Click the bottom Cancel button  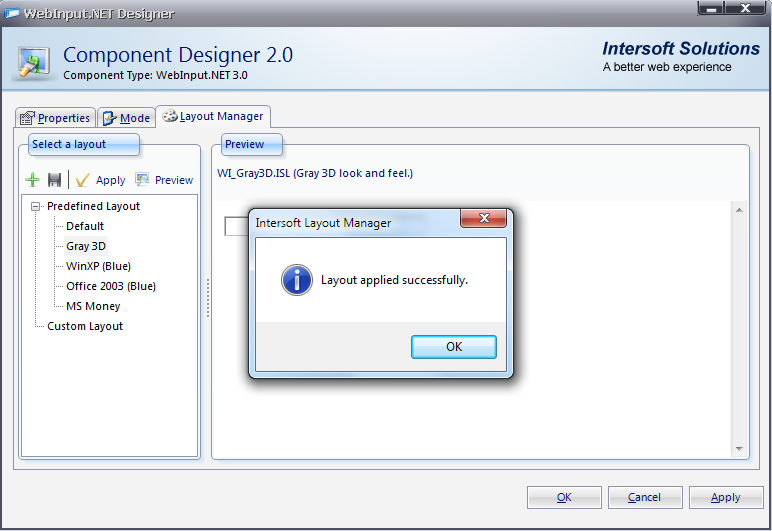coord(644,497)
